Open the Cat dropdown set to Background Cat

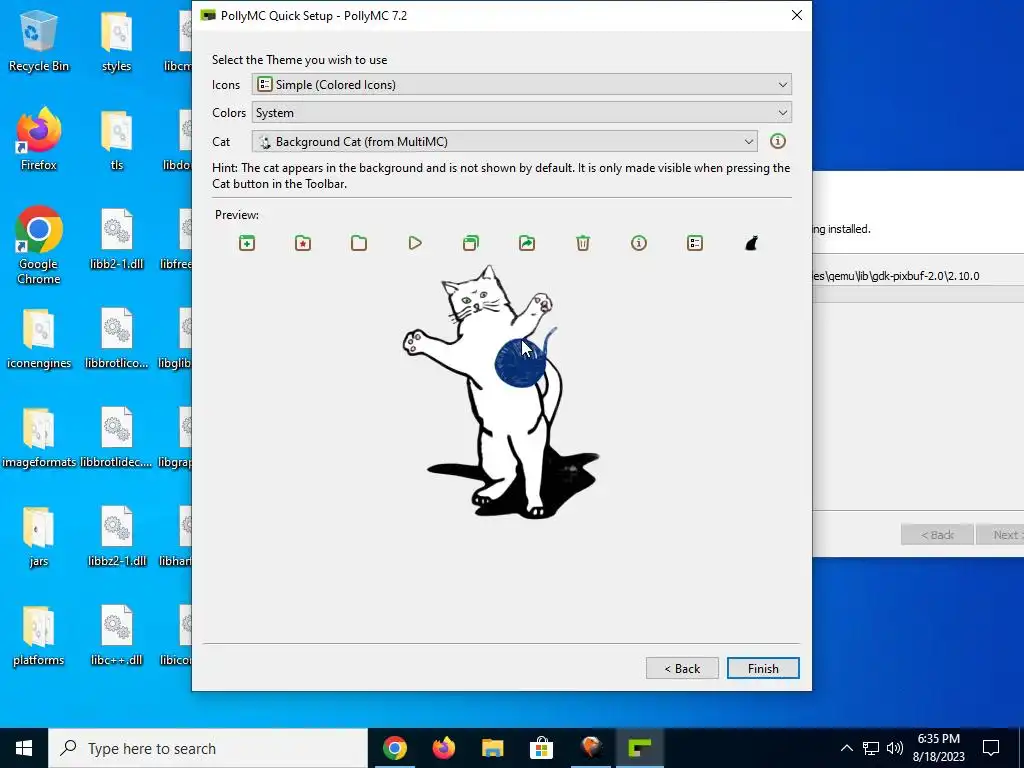(505, 142)
